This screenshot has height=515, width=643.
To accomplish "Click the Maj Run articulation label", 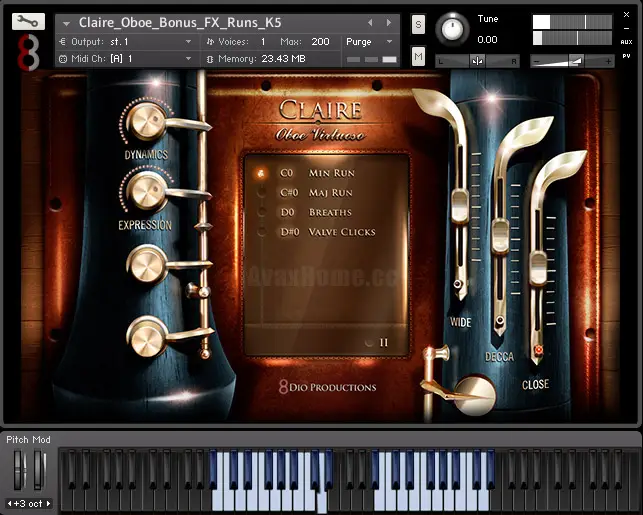I will coord(331,193).
